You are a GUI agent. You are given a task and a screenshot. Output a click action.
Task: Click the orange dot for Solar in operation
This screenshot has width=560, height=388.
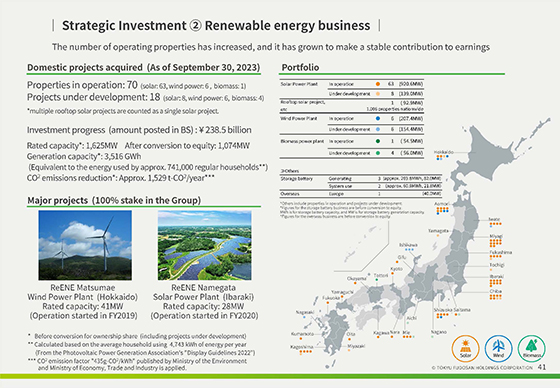[x=378, y=84]
